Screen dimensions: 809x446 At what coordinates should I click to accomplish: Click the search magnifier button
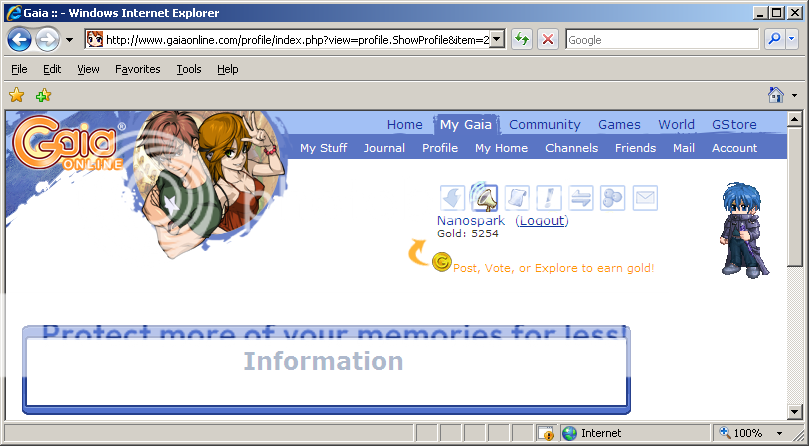coord(774,40)
